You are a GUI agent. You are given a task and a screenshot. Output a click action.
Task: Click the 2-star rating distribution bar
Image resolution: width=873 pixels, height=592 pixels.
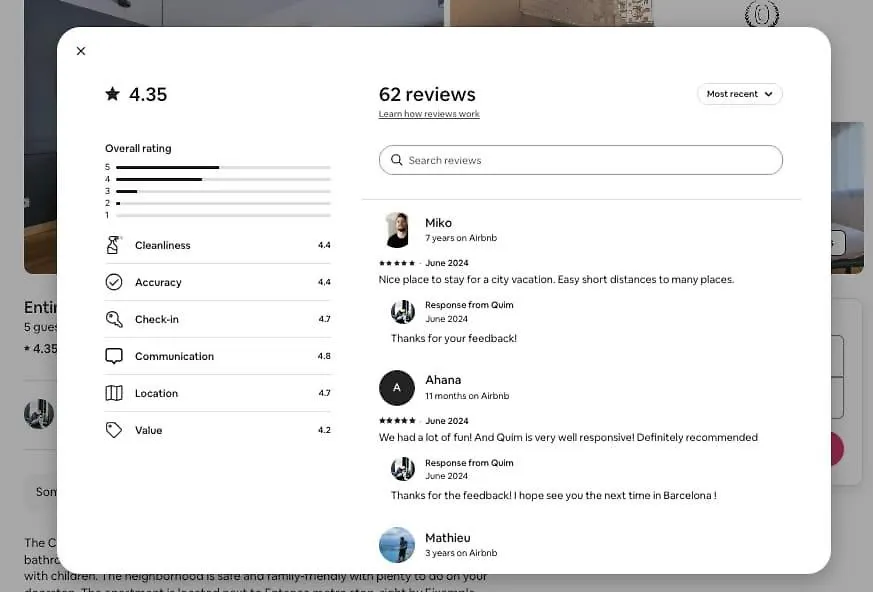click(223, 203)
